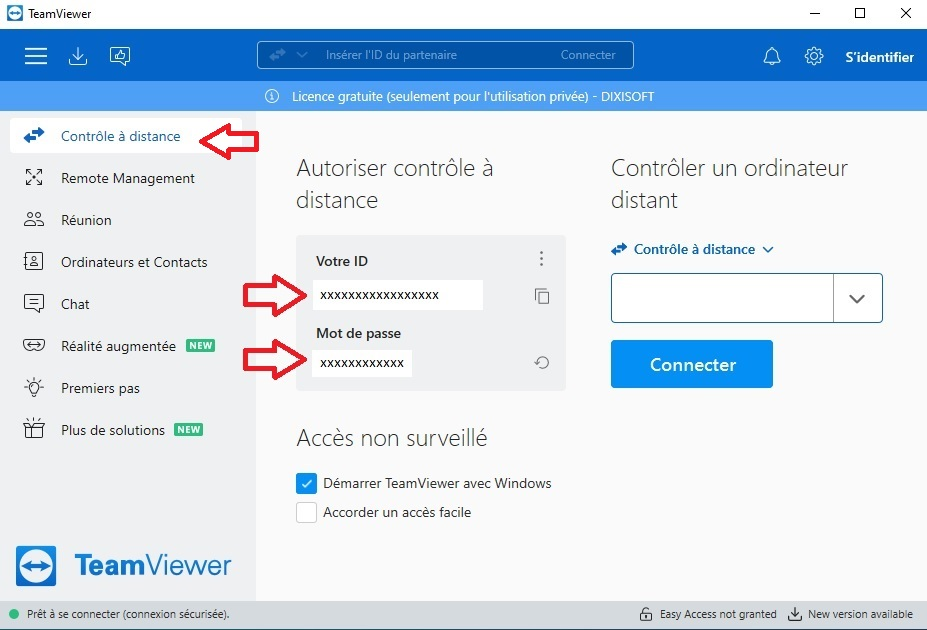The width and height of the screenshot is (927, 630).
Task: Copy Votre ID with the copy icon
Action: coord(542,295)
